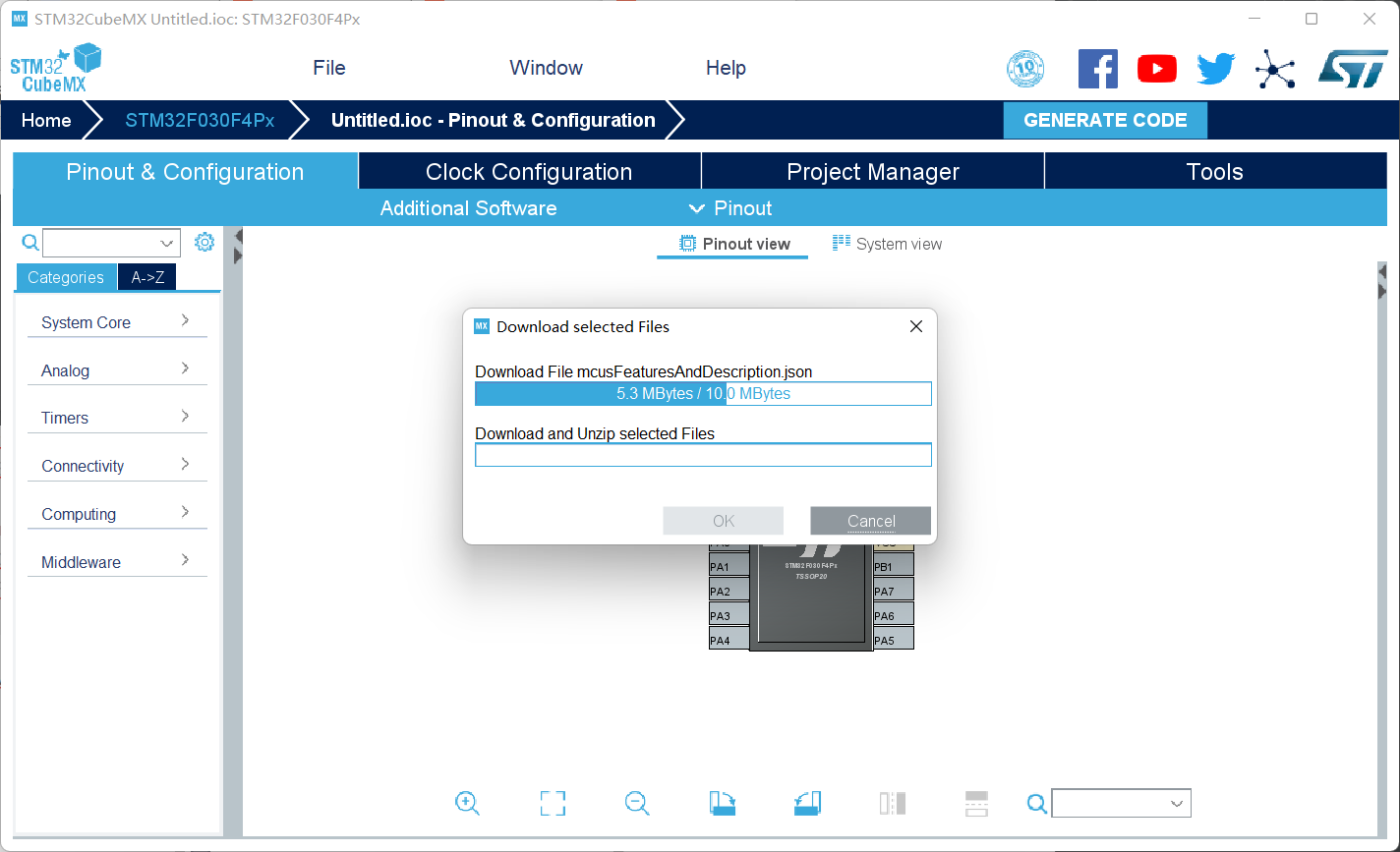
Task: Click pin PA3 on chip
Action: [729, 615]
